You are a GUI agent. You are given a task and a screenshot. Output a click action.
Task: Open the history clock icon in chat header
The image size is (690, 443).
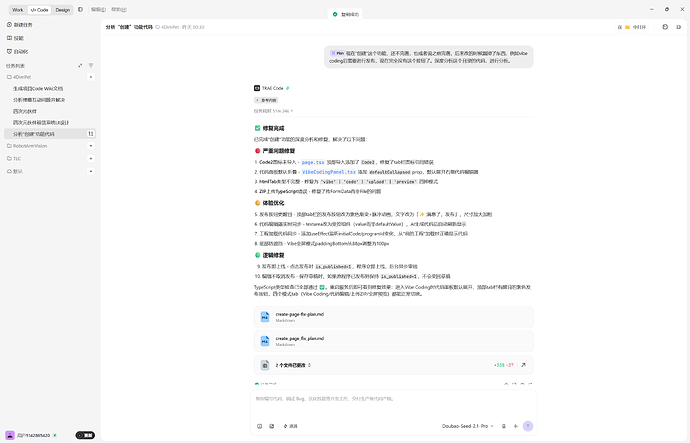pyautogui.click(x=665, y=27)
